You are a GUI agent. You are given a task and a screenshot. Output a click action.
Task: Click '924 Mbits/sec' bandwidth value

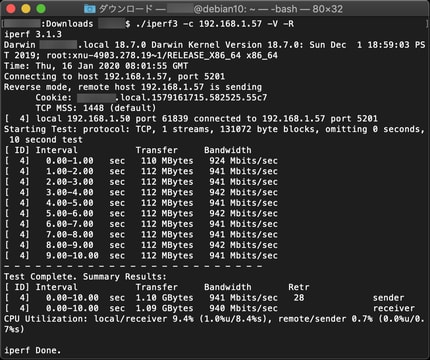click(243, 161)
